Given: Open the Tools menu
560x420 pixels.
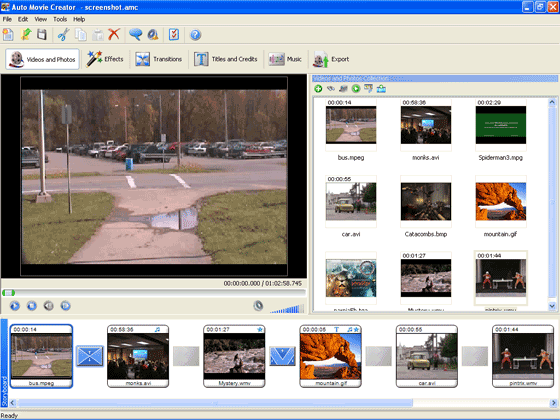Looking at the screenshot, I should (x=60, y=19).
